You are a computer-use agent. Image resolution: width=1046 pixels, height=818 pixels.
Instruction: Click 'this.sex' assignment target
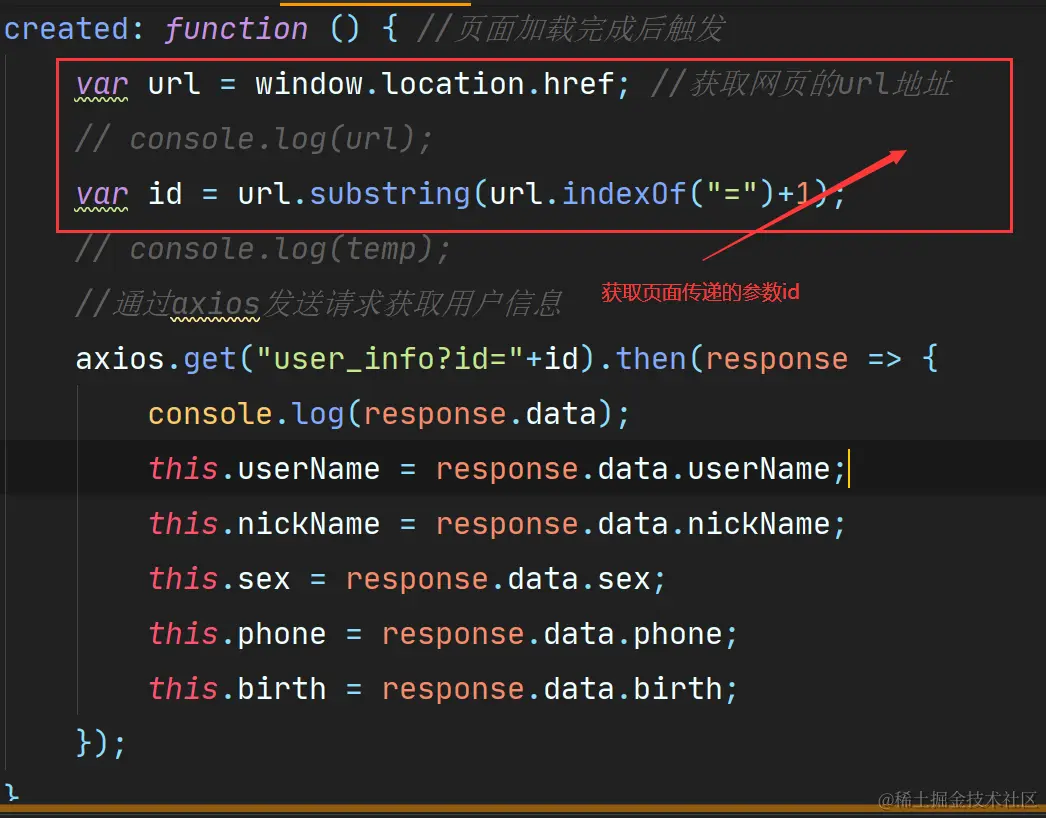point(219,578)
